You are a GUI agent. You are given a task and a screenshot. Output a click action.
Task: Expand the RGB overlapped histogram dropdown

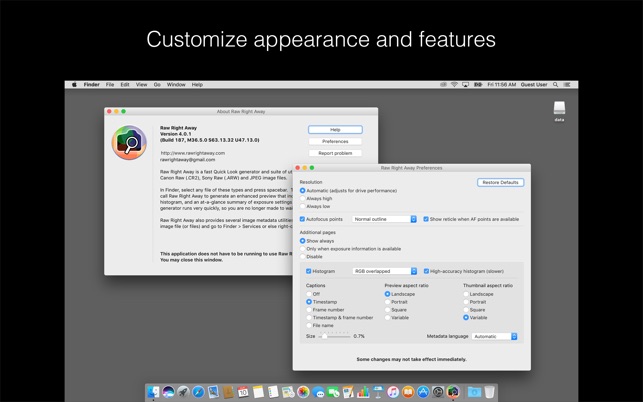[x=385, y=271]
